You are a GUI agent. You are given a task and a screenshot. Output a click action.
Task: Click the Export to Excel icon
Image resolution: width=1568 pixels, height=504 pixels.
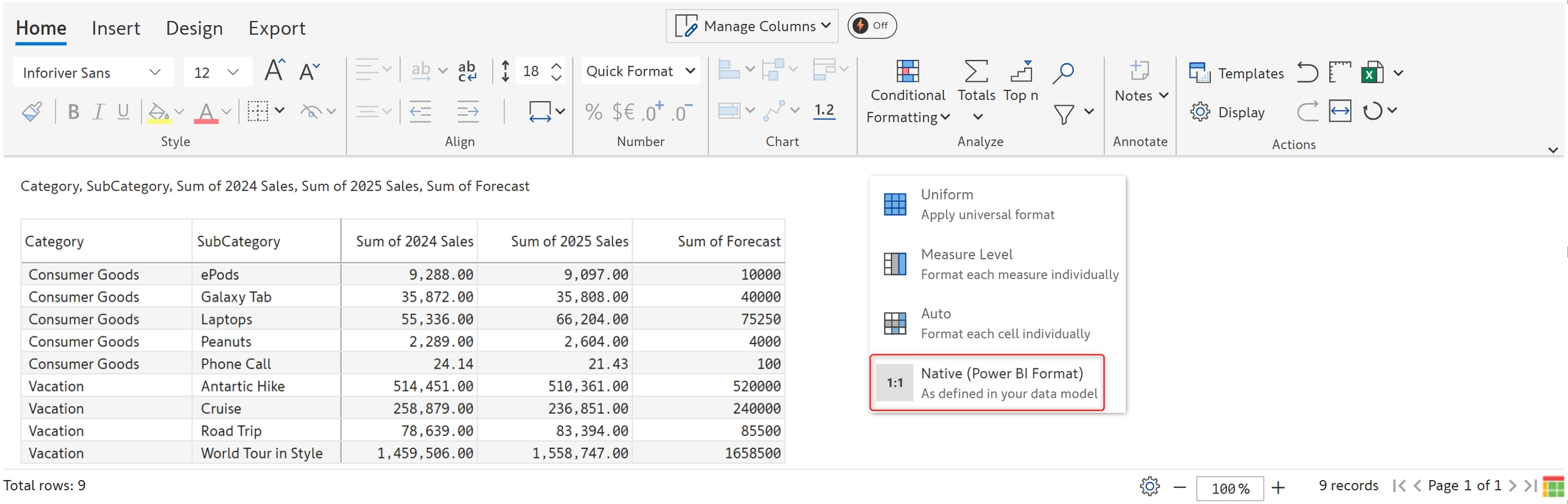click(x=1372, y=73)
